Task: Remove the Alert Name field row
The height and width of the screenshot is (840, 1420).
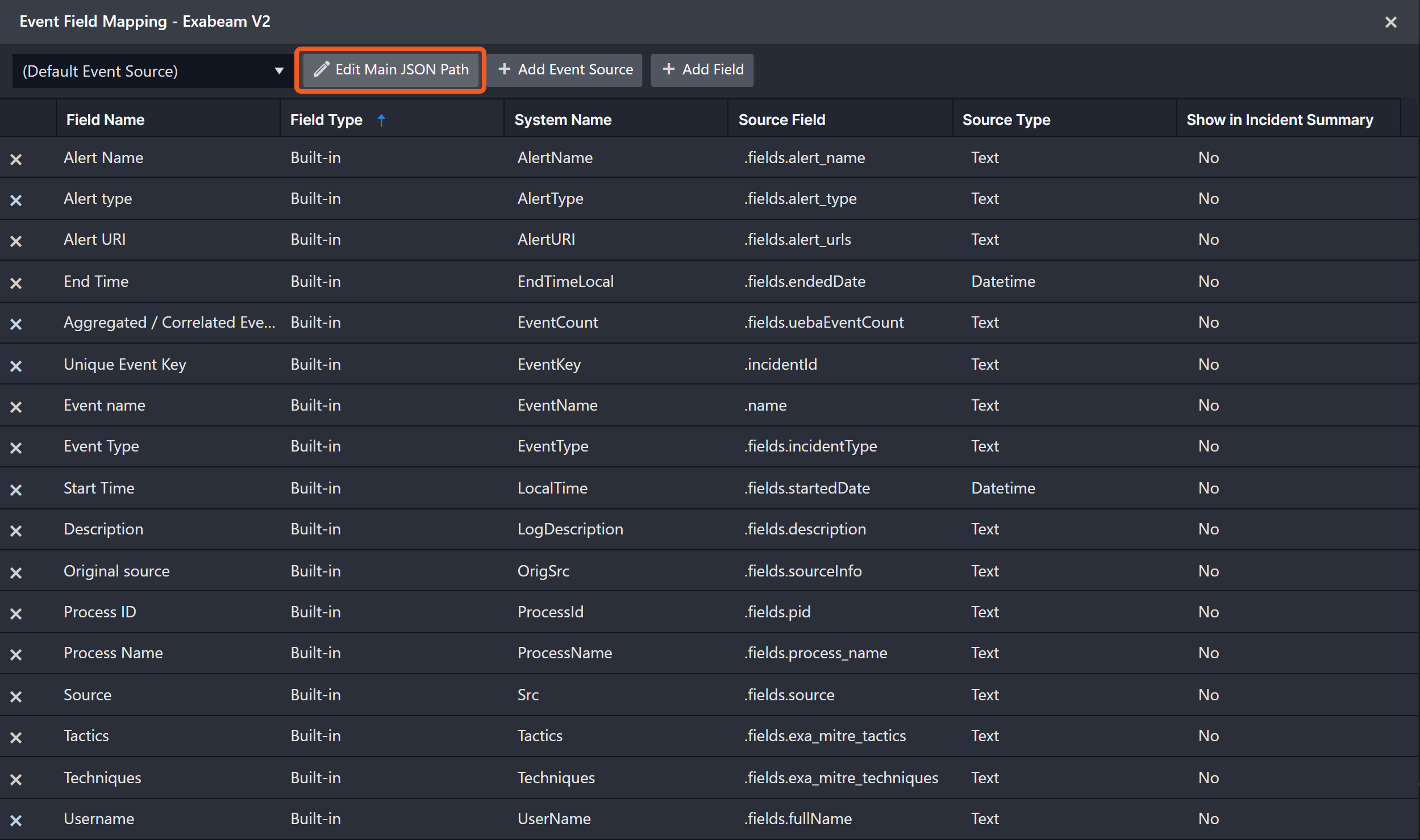Action: [16, 159]
